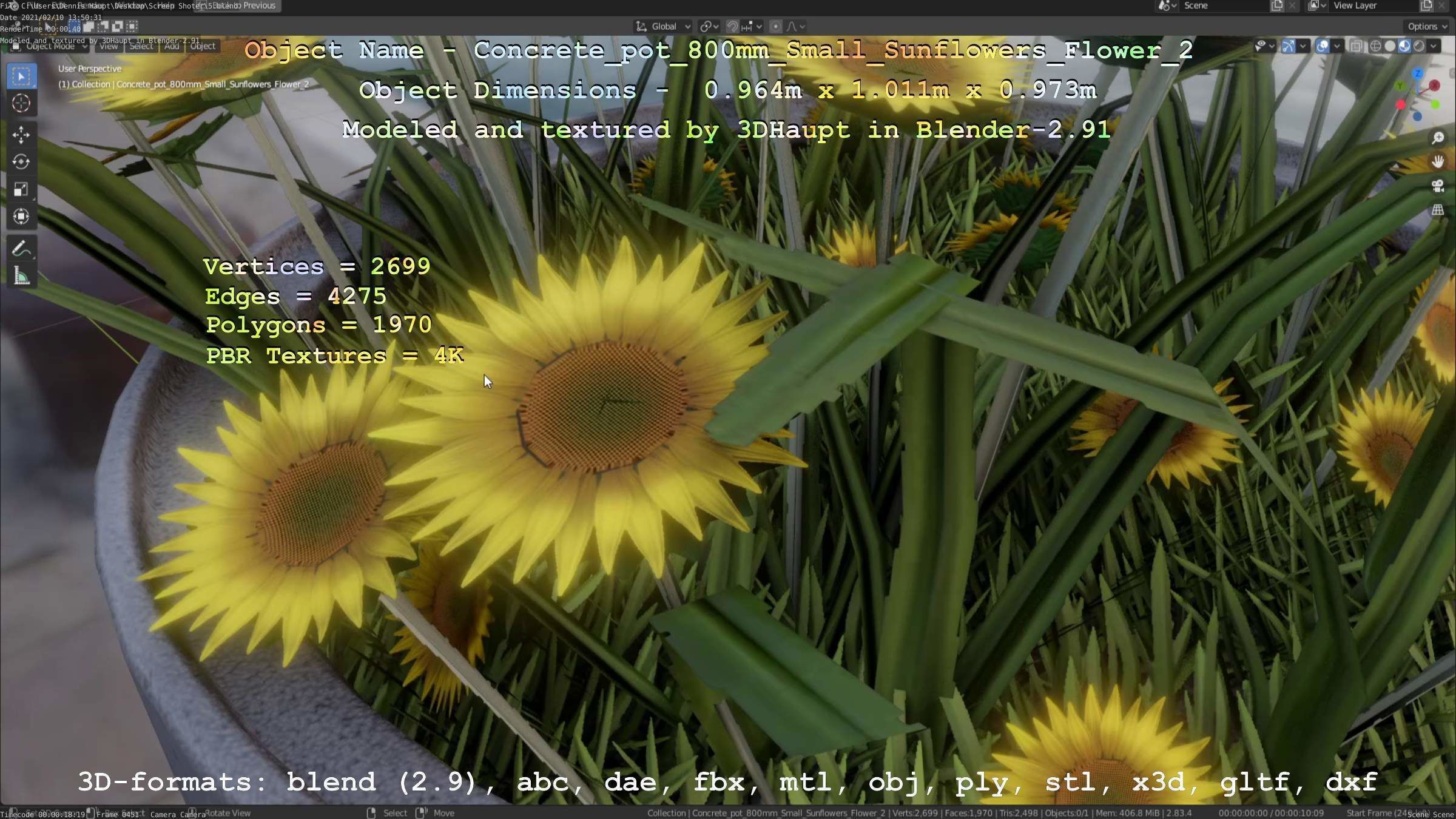Open the Select menu
This screenshot has height=819, width=1456.
[x=141, y=46]
